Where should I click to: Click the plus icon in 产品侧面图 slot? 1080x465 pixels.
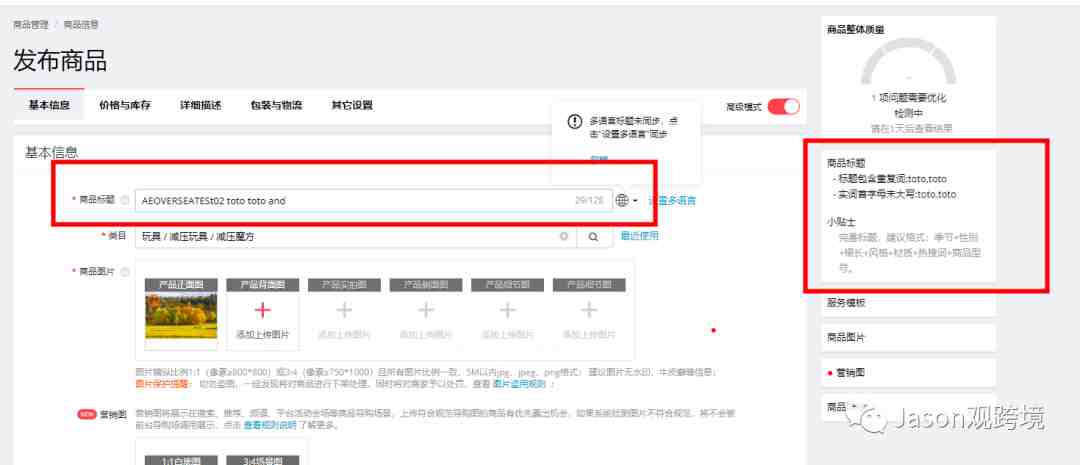pos(426,310)
